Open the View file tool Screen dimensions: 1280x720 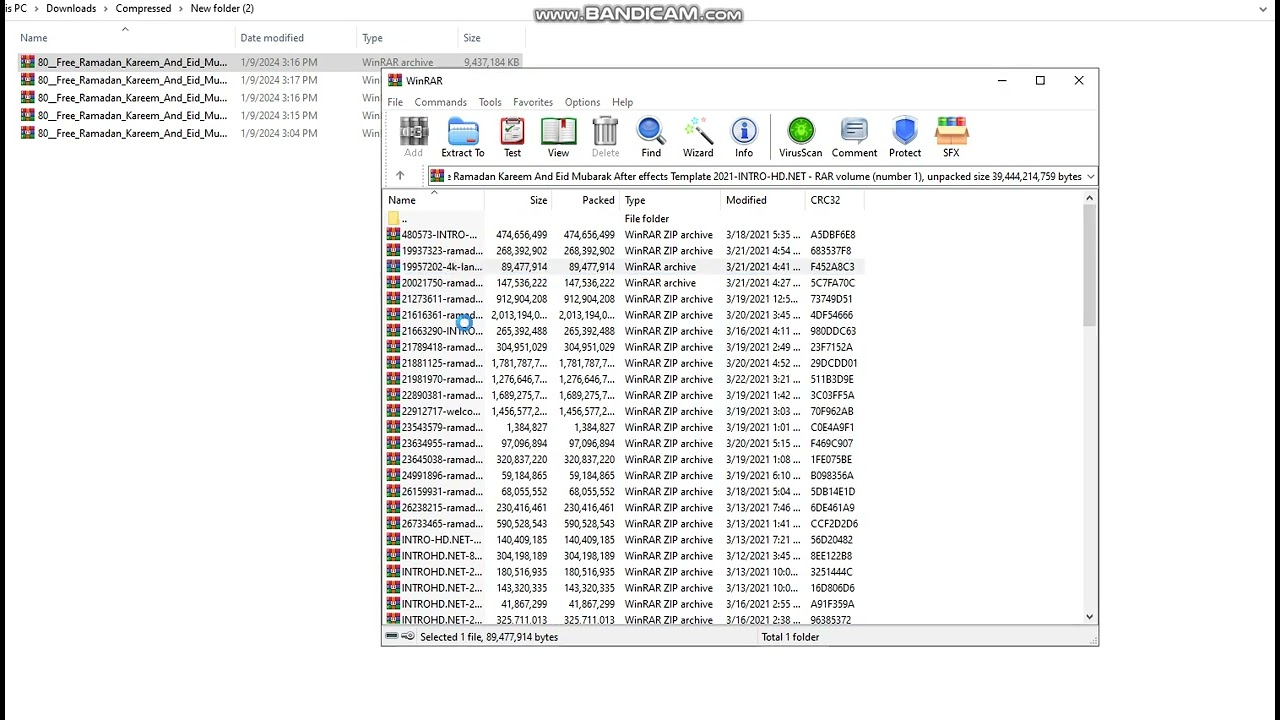pos(558,137)
